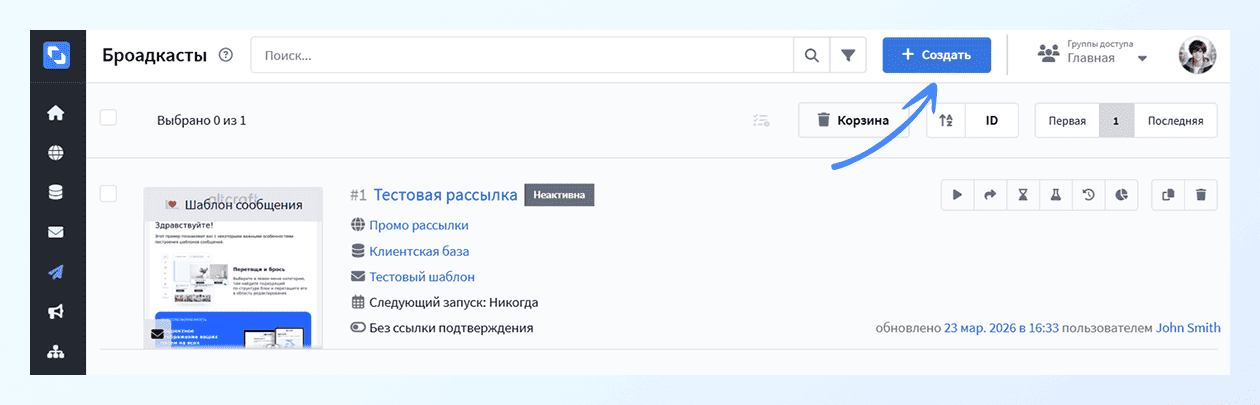Go to Последняя page
Viewport: 1260px width, 405px height.
tap(1175, 120)
